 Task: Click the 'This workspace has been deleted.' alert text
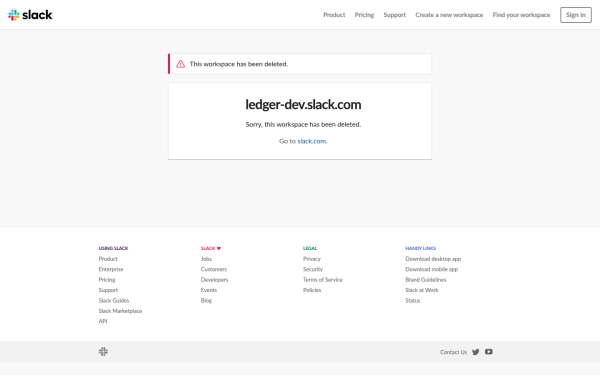pyautogui.click(x=239, y=64)
